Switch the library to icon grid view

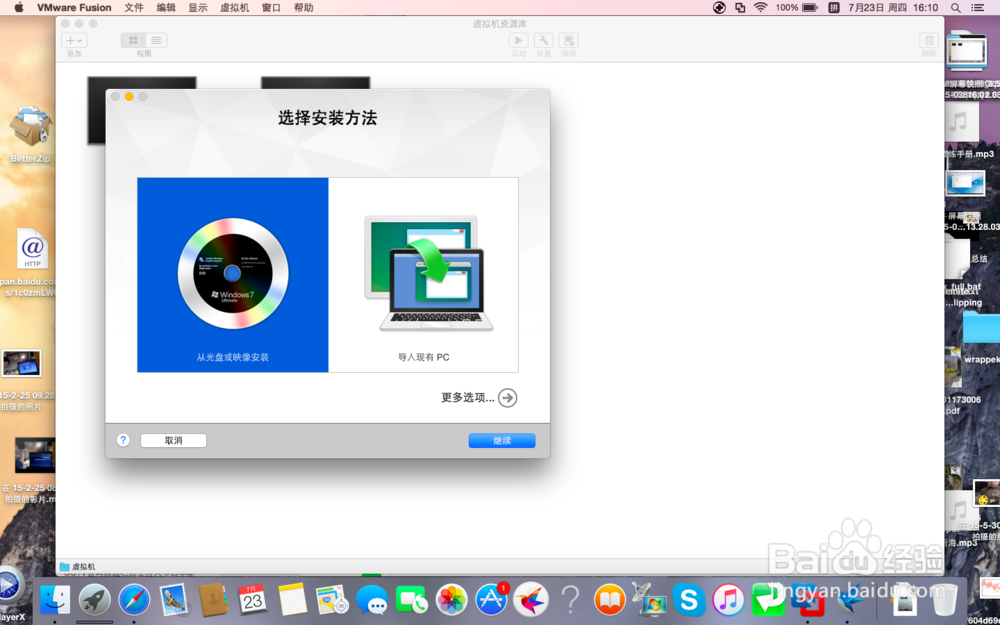point(133,40)
